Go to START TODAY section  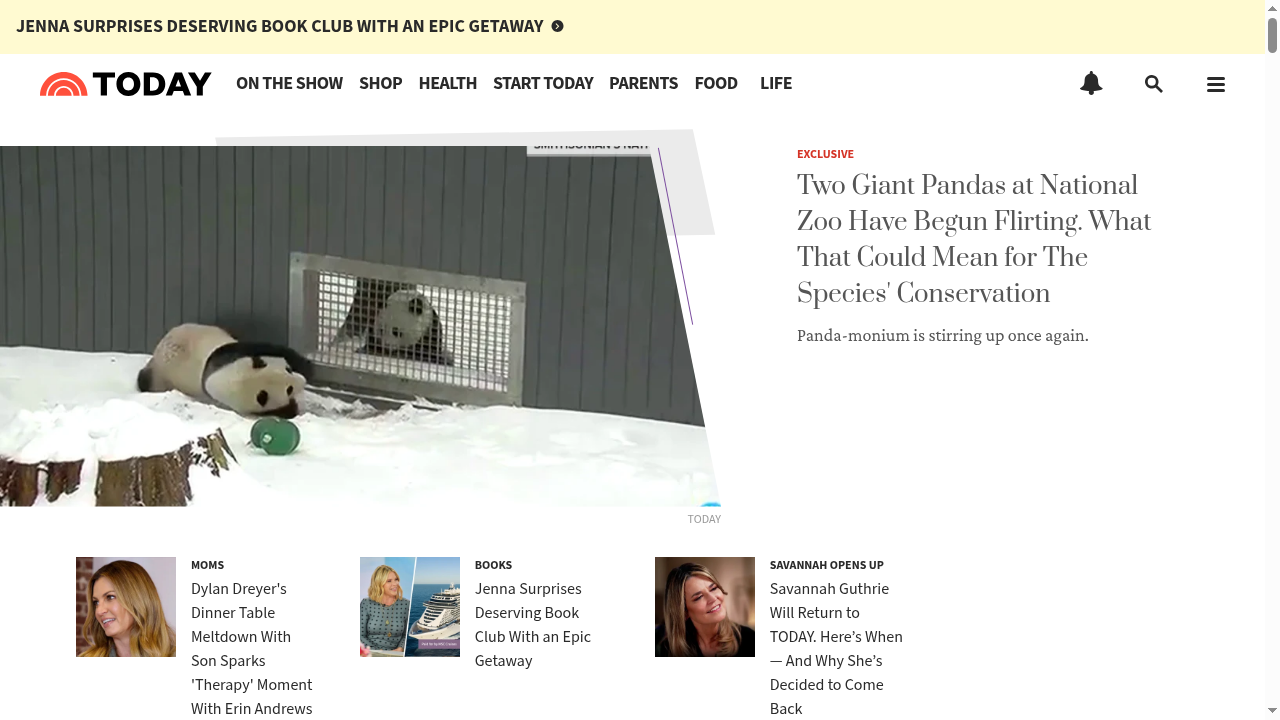pyautogui.click(x=543, y=84)
